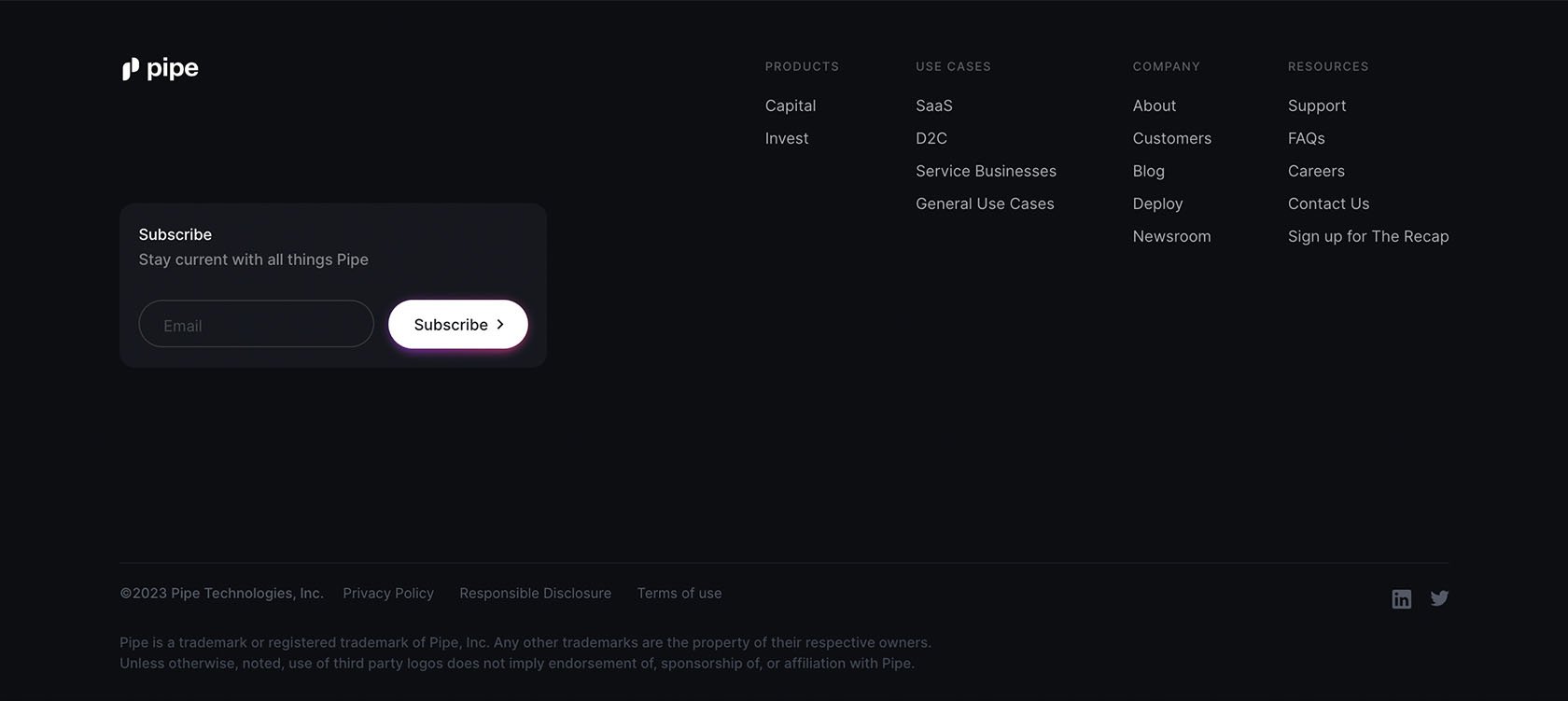Click the Pipe logo
The height and width of the screenshot is (701, 1568).
click(161, 69)
